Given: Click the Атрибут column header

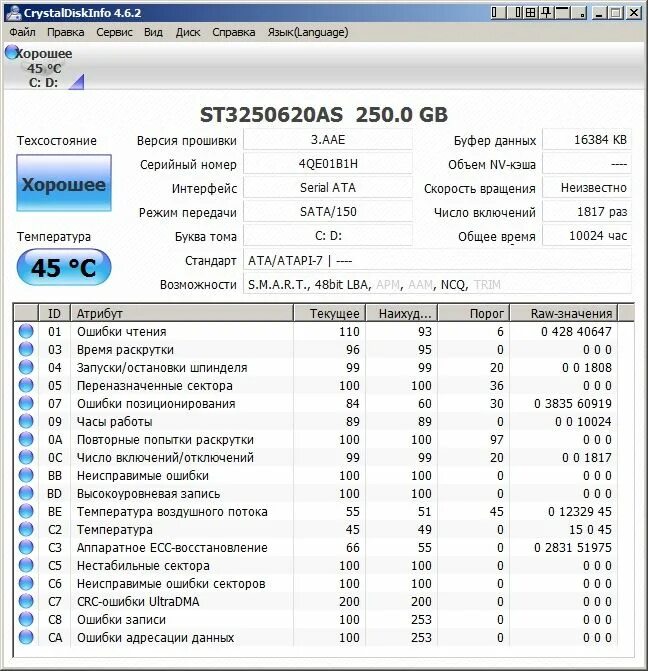Looking at the screenshot, I should 182,313.
